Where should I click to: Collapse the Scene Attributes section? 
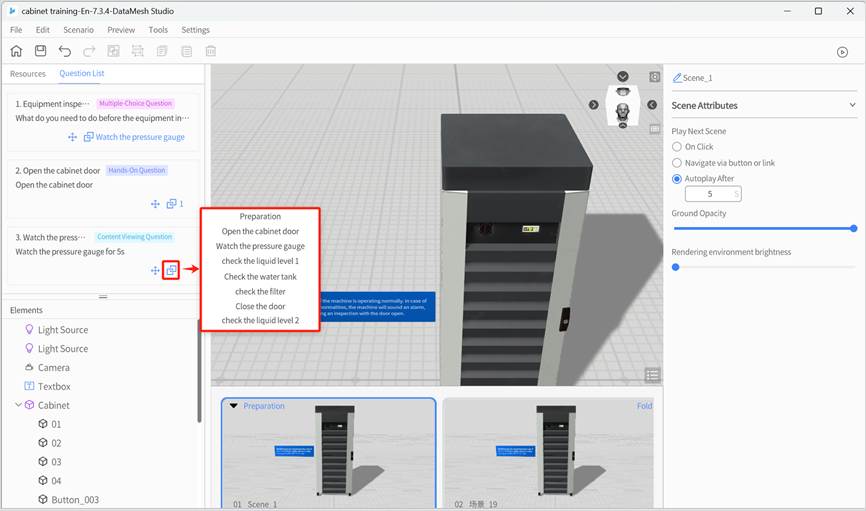click(x=852, y=105)
